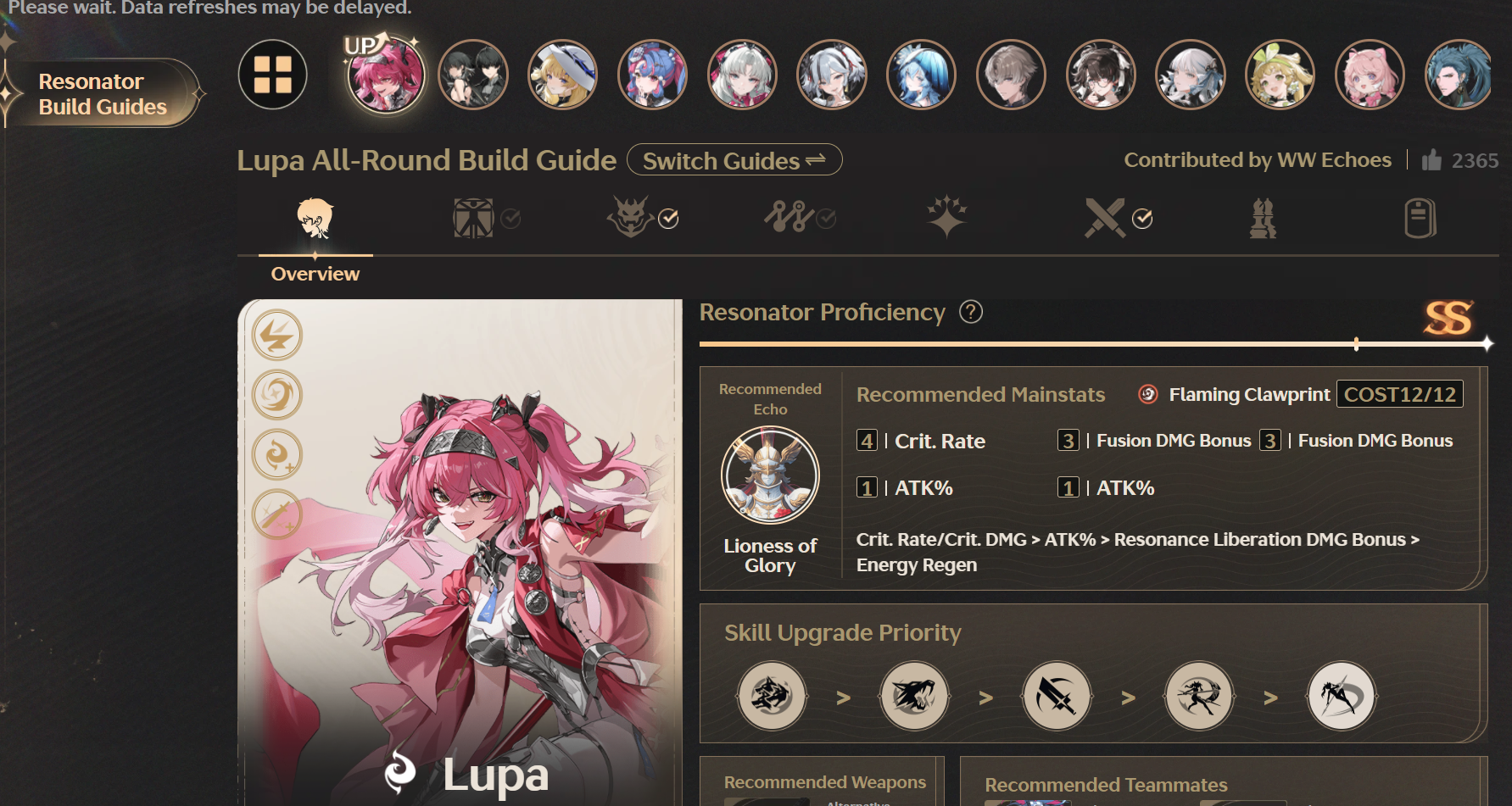Open the all-resonators grid icon
1512x806 pixels.
coord(272,75)
